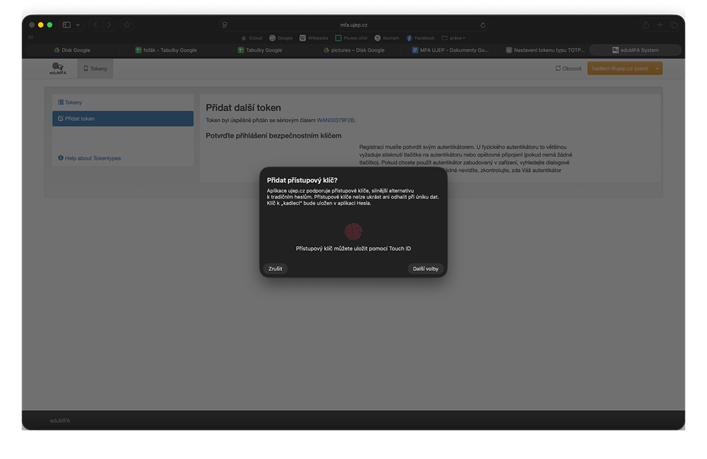Go back with the Safari back arrow

click(96, 25)
